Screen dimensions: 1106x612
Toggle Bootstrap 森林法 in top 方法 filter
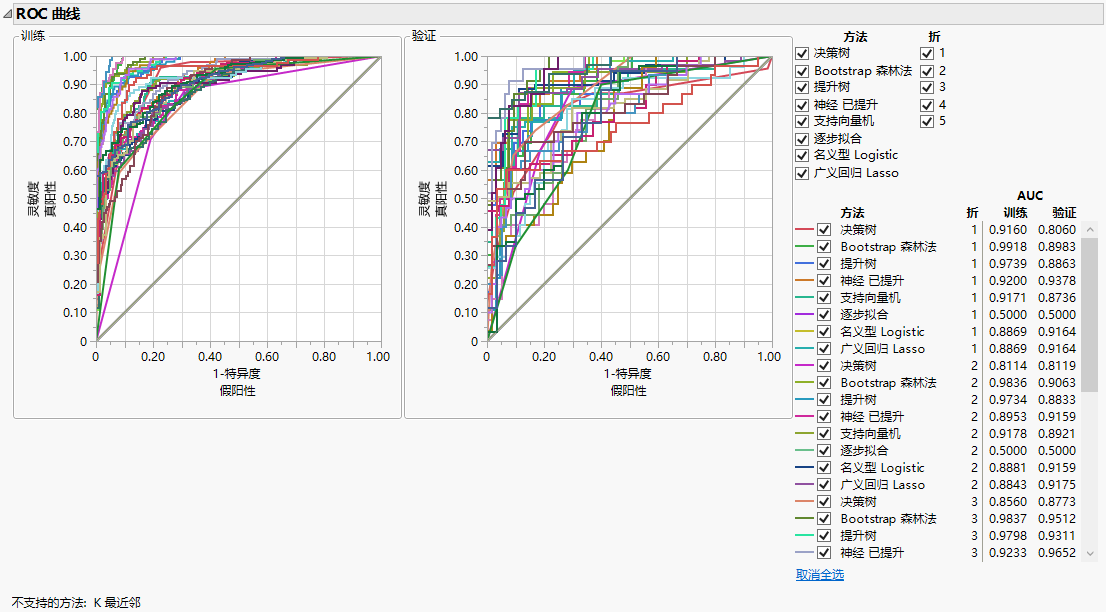pos(802,71)
